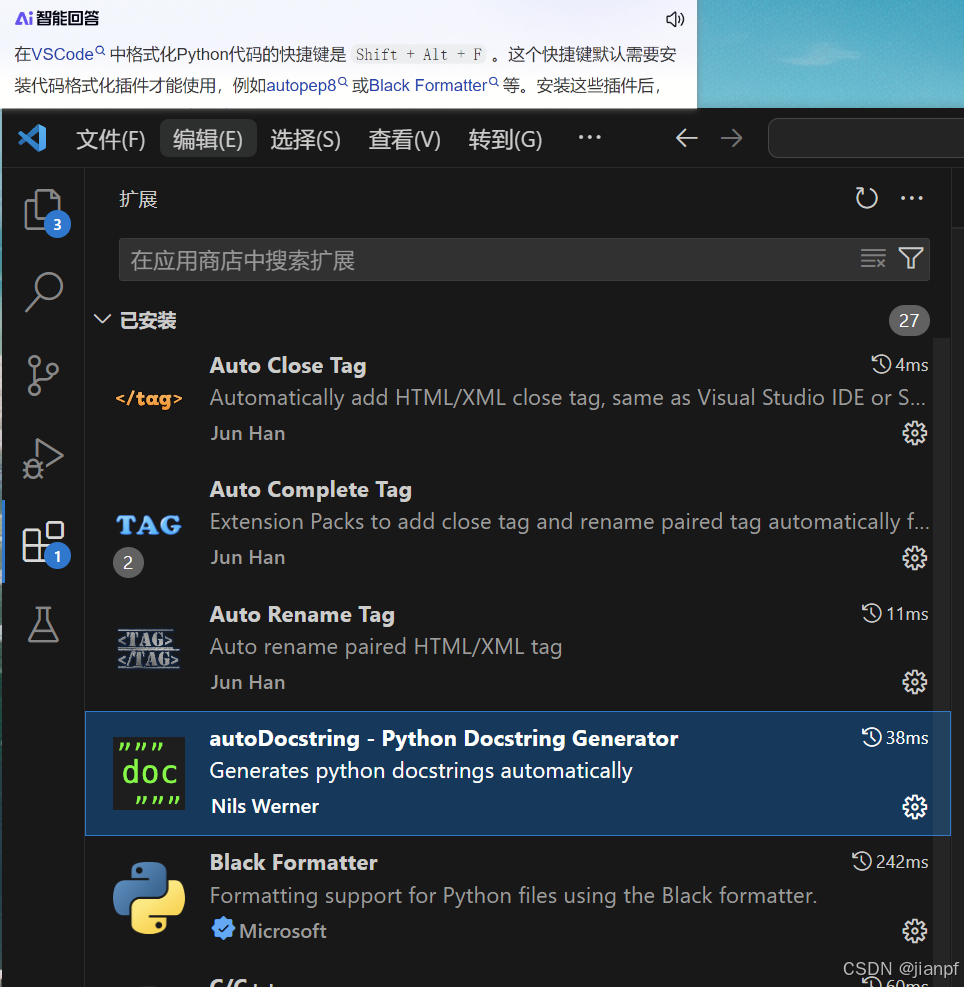Viewport: 964px width, 987px height.
Task: Refresh the extensions list
Action: tap(866, 198)
